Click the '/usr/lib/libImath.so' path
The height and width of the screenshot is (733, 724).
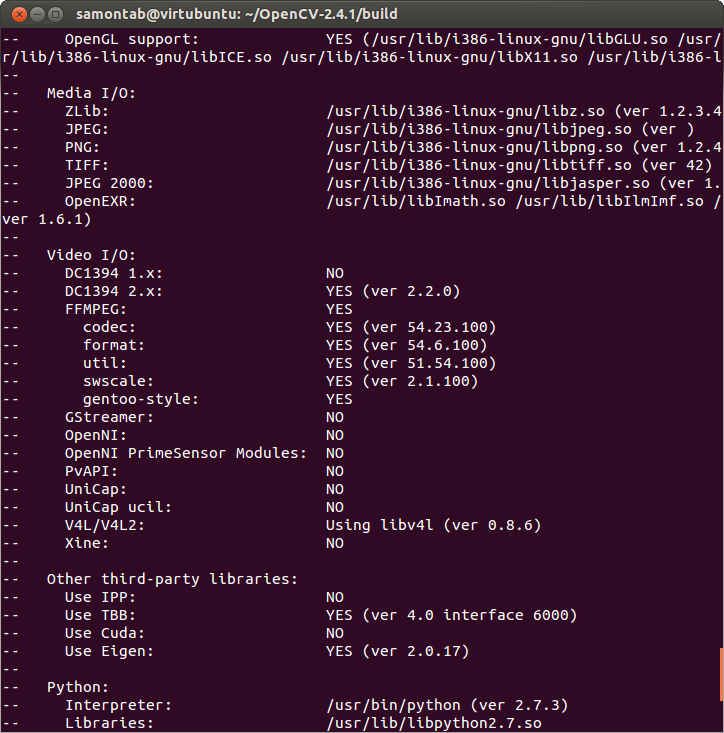[x=416, y=201]
